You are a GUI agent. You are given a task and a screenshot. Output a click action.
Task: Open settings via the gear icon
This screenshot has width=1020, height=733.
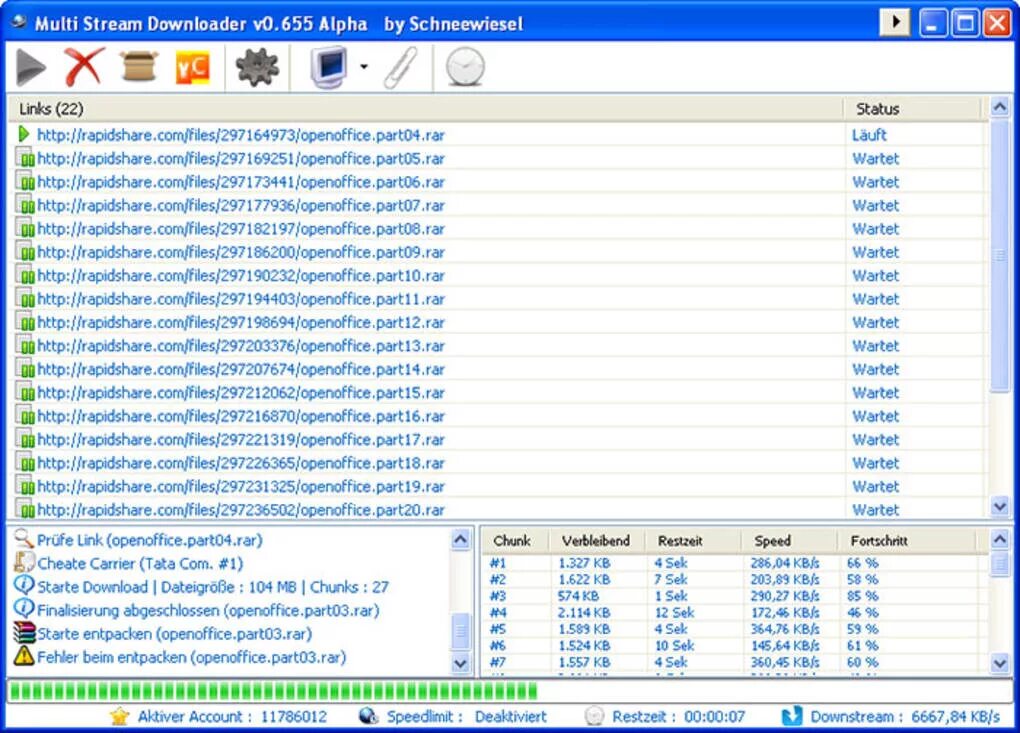pyautogui.click(x=258, y=67)
